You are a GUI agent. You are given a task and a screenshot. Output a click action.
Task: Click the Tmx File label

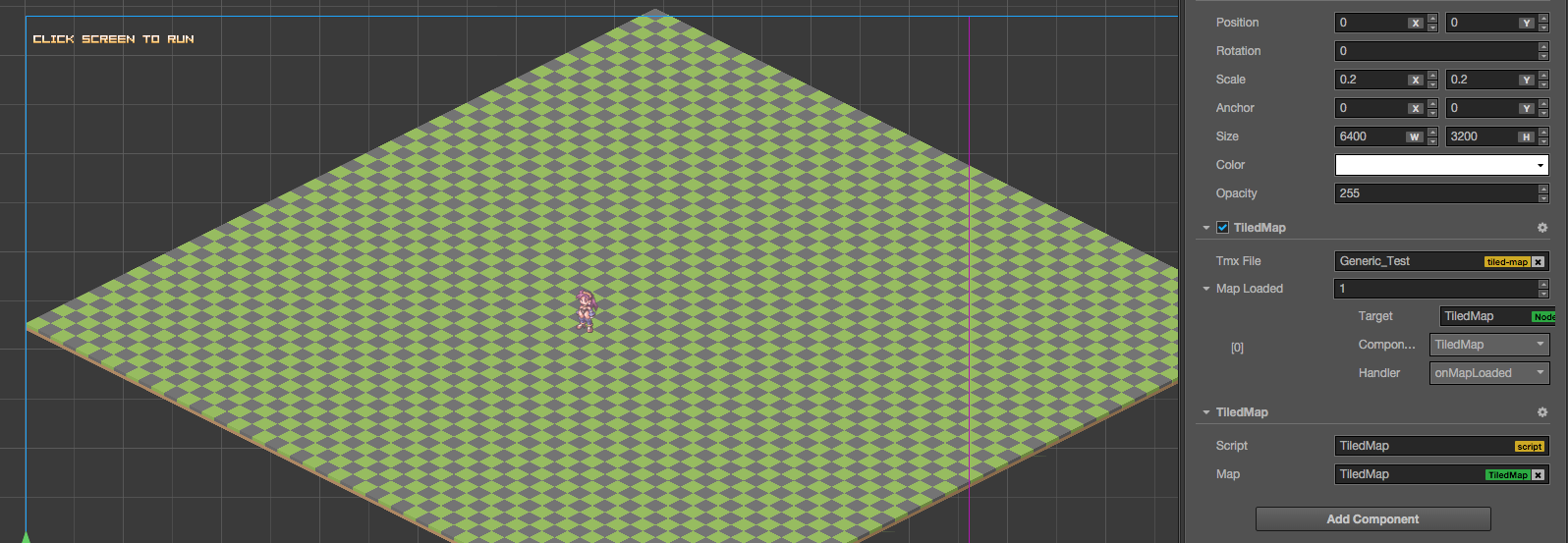(x=1238, y=261)
